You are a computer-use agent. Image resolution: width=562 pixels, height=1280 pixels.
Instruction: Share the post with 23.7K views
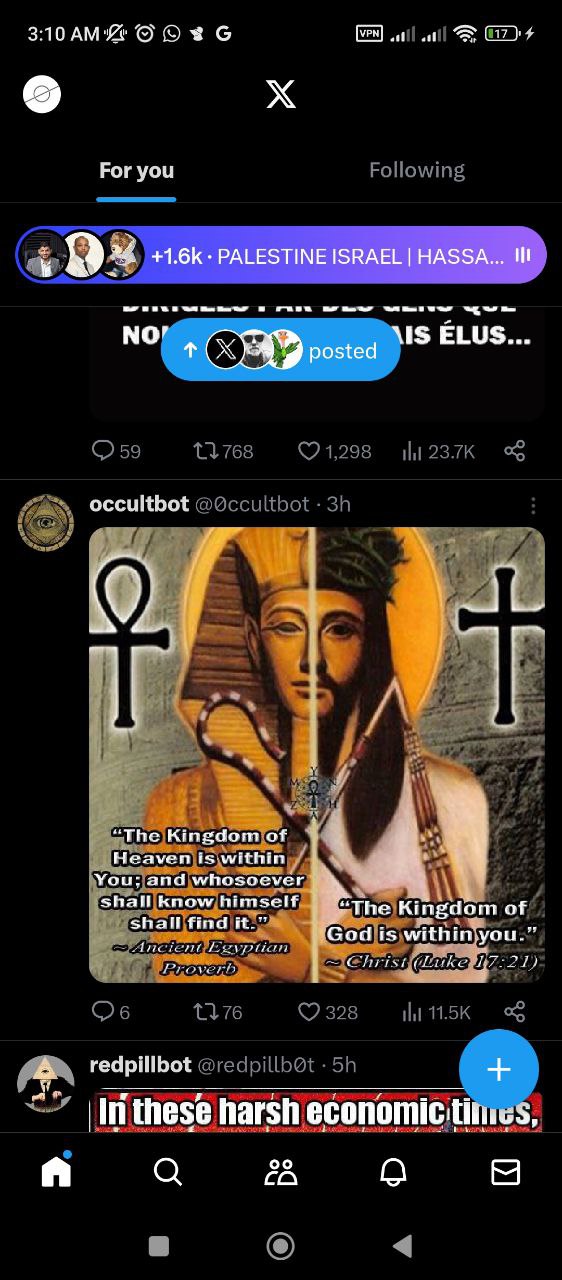515,451
